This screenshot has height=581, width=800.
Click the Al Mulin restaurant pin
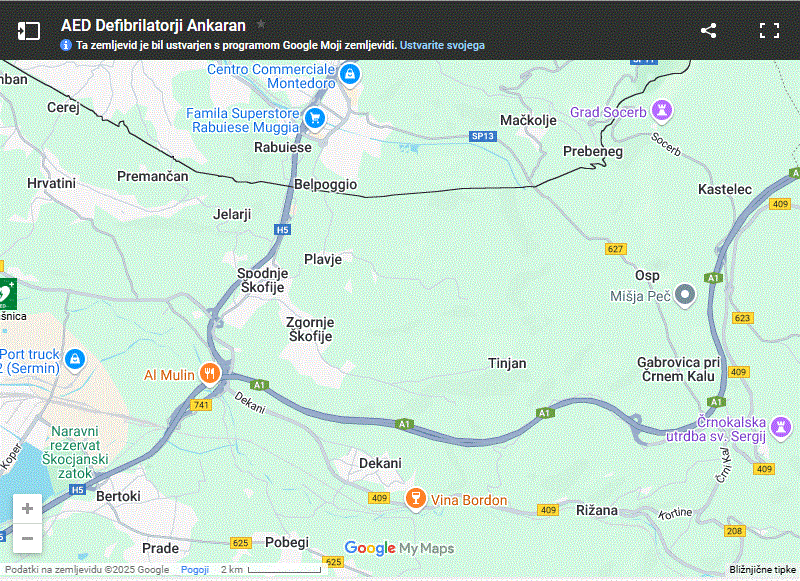point(210,374)
